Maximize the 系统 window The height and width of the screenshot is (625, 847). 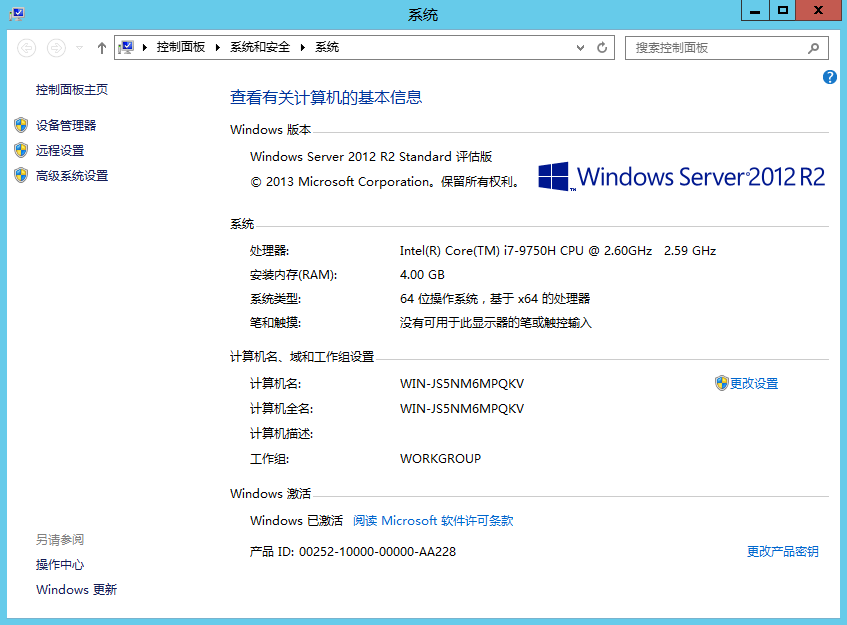[x=782, y=10]
